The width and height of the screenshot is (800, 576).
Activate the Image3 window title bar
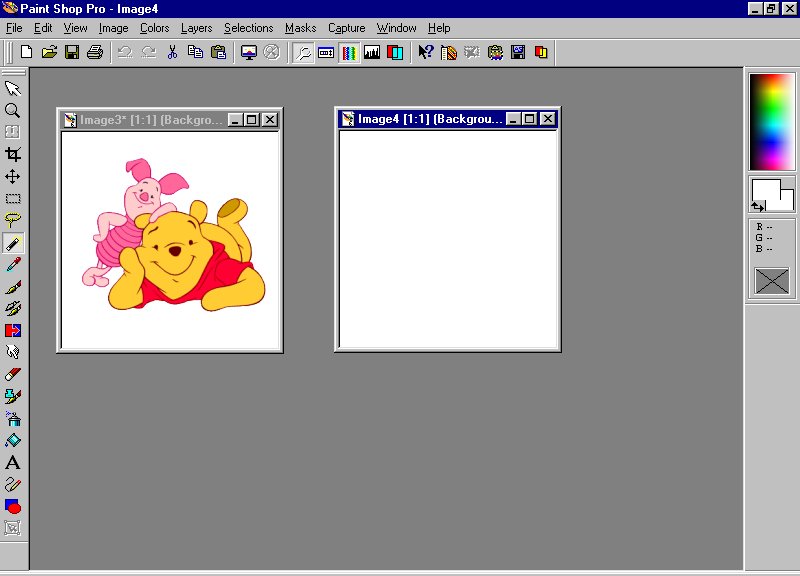coord(150,119)
